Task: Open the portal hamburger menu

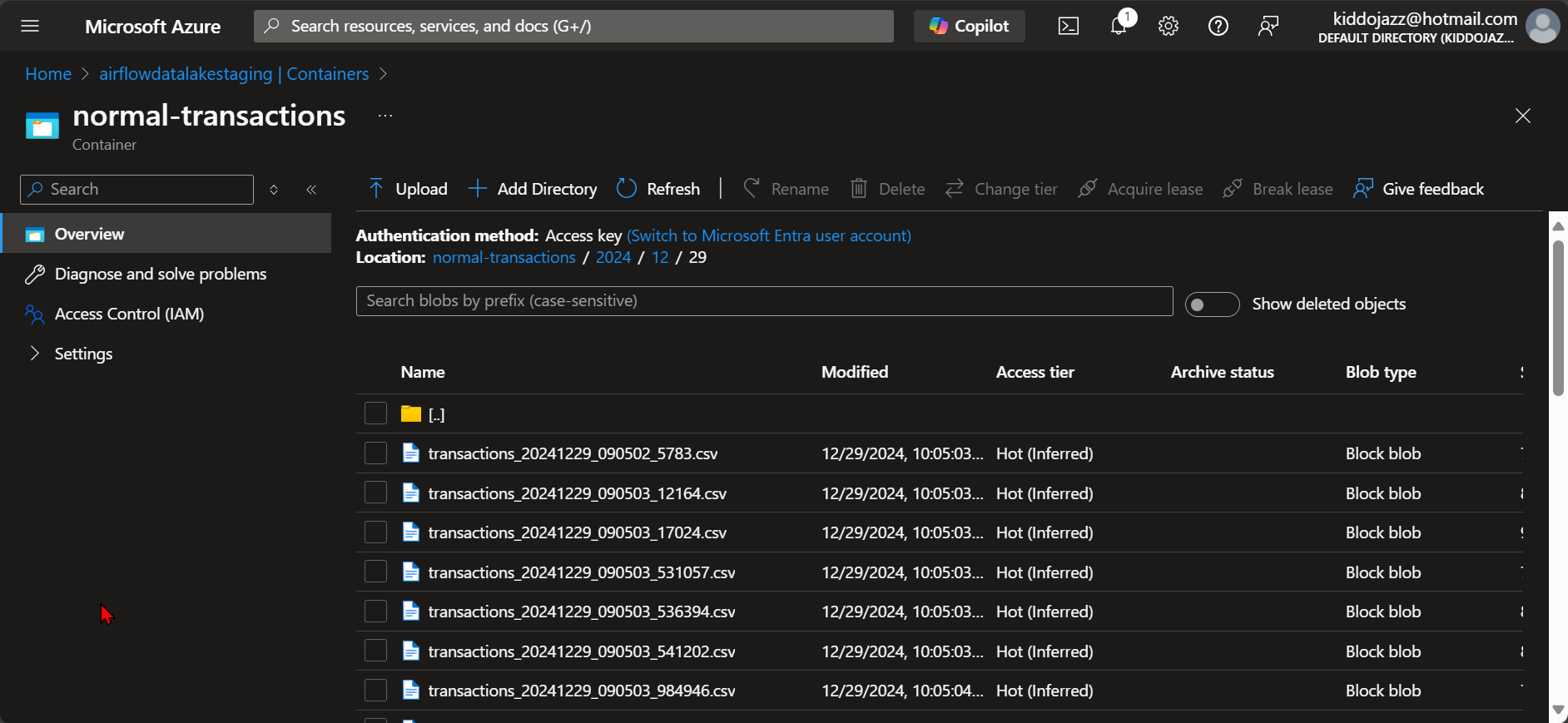Action: click(30, 27)
